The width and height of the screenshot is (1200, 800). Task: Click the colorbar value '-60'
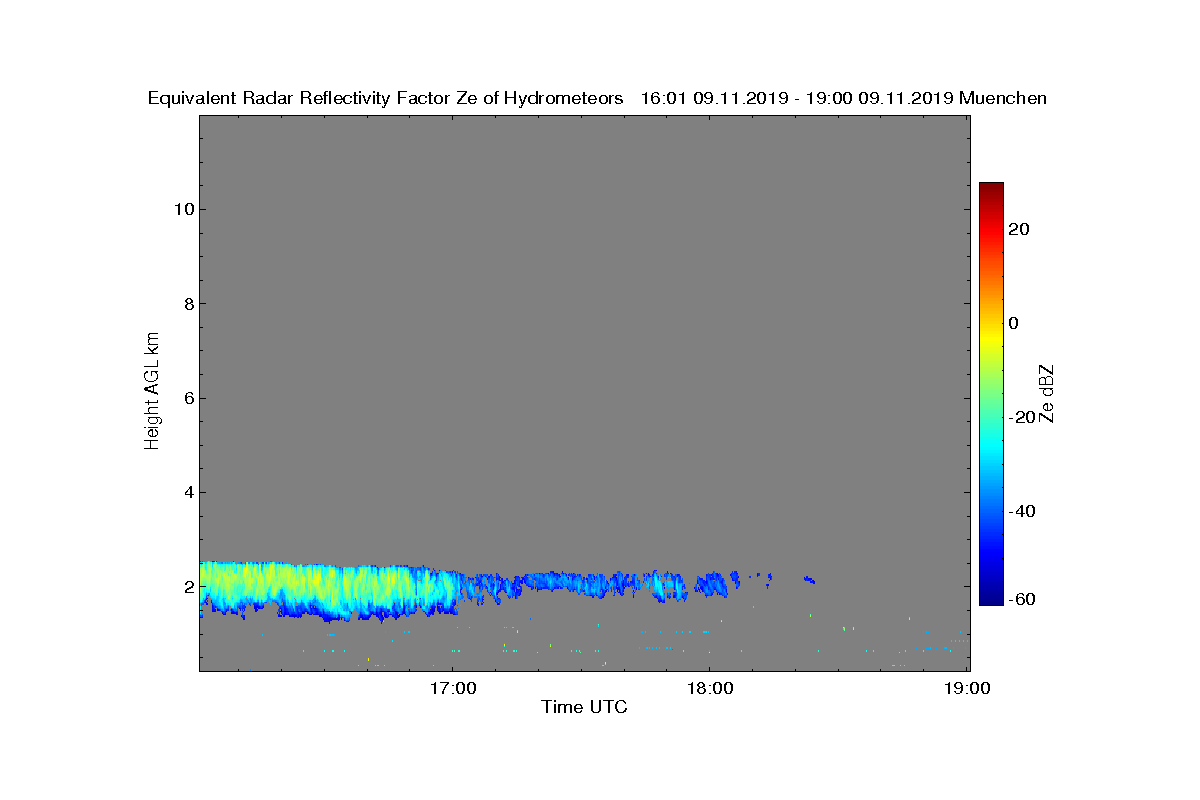(x=1022, y=599)
